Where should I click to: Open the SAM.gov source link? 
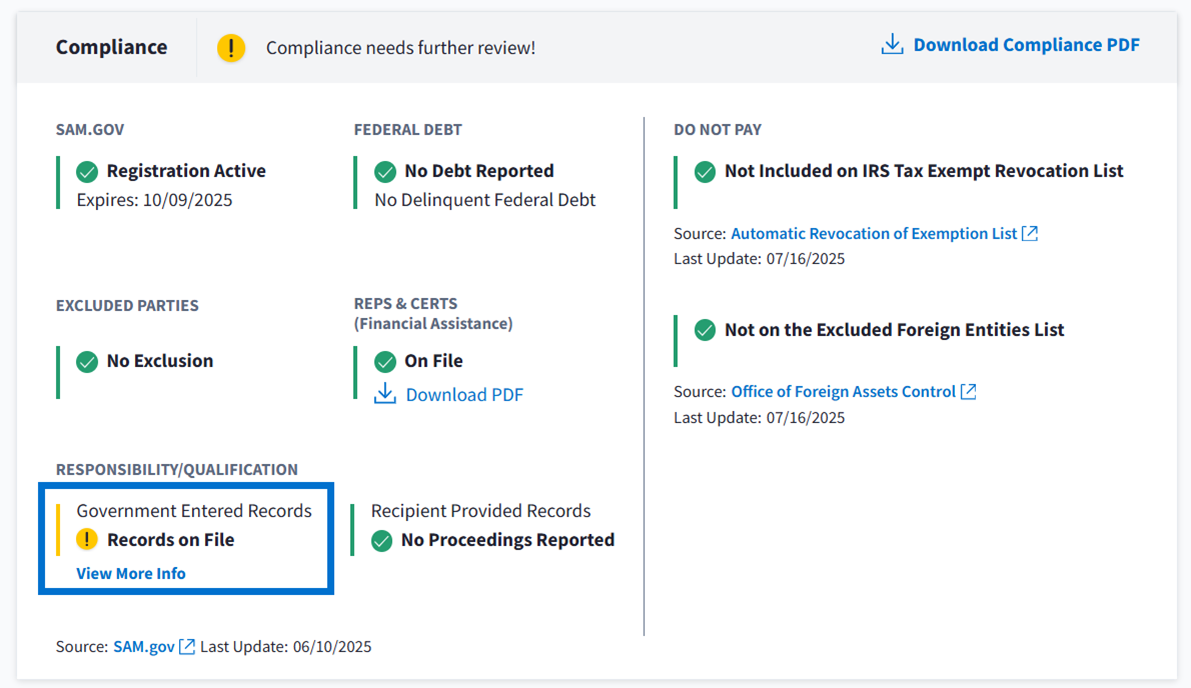[x=144, y=647]
